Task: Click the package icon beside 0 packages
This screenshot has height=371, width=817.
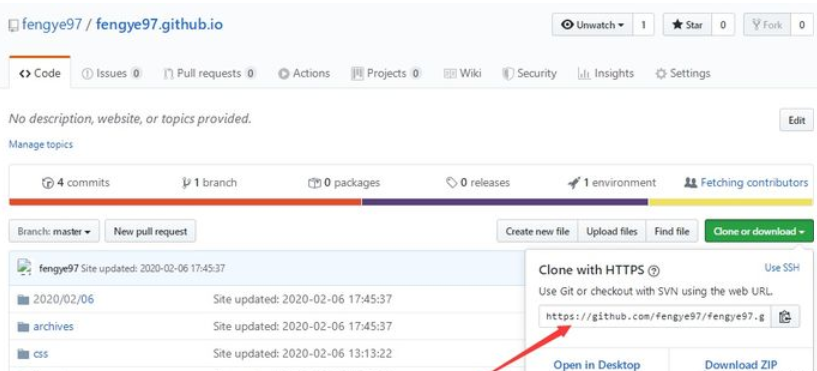Action: click(x=314, y=183)
